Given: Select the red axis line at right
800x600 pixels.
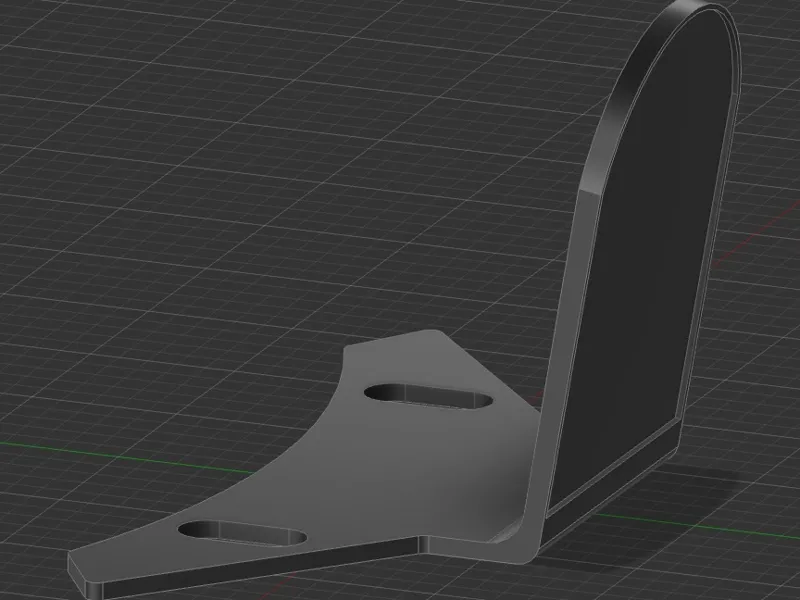Looking at the screenshot, I should 755,235.
